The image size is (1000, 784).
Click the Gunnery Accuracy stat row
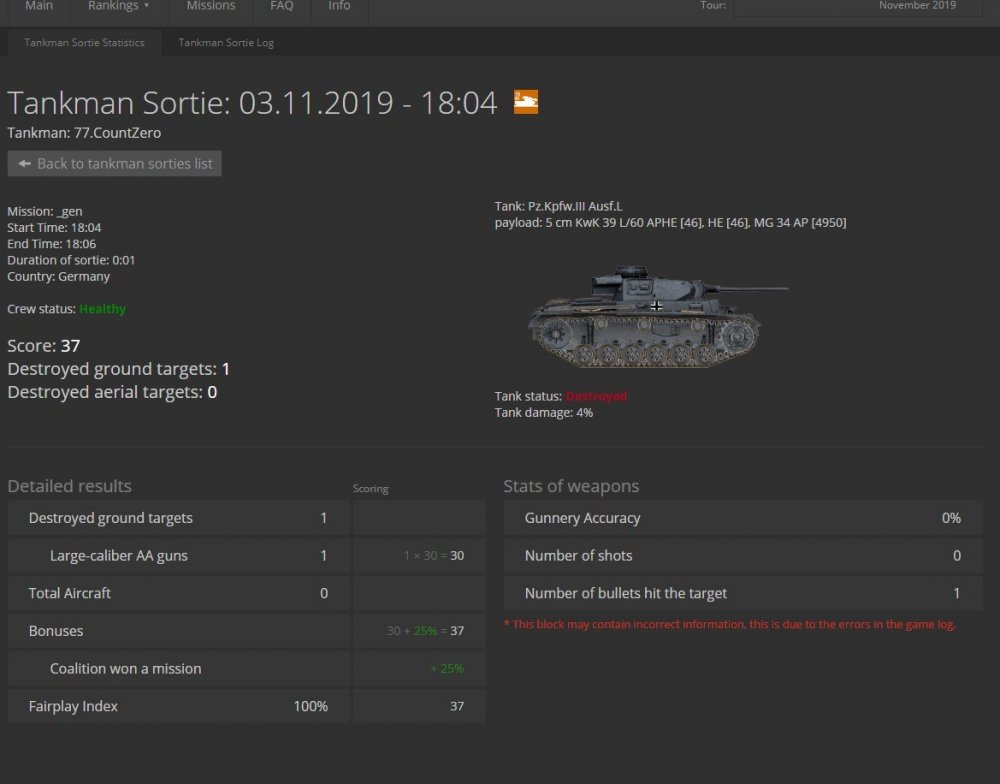pos(743,518)
